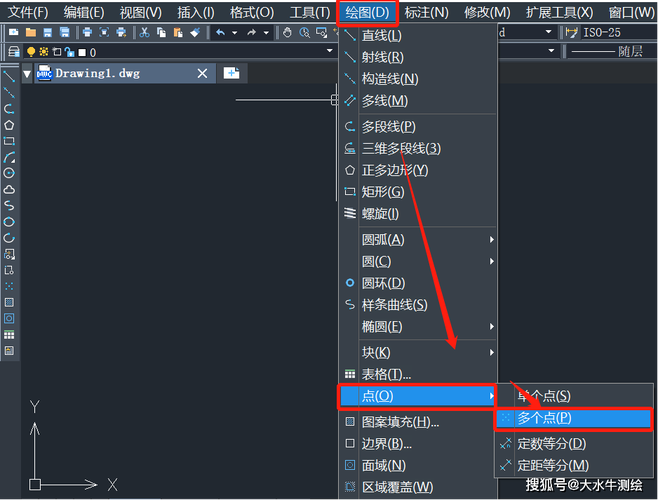Expand the 椭圆(E) submenu
The image size is (658, 500).
[491, 327]
